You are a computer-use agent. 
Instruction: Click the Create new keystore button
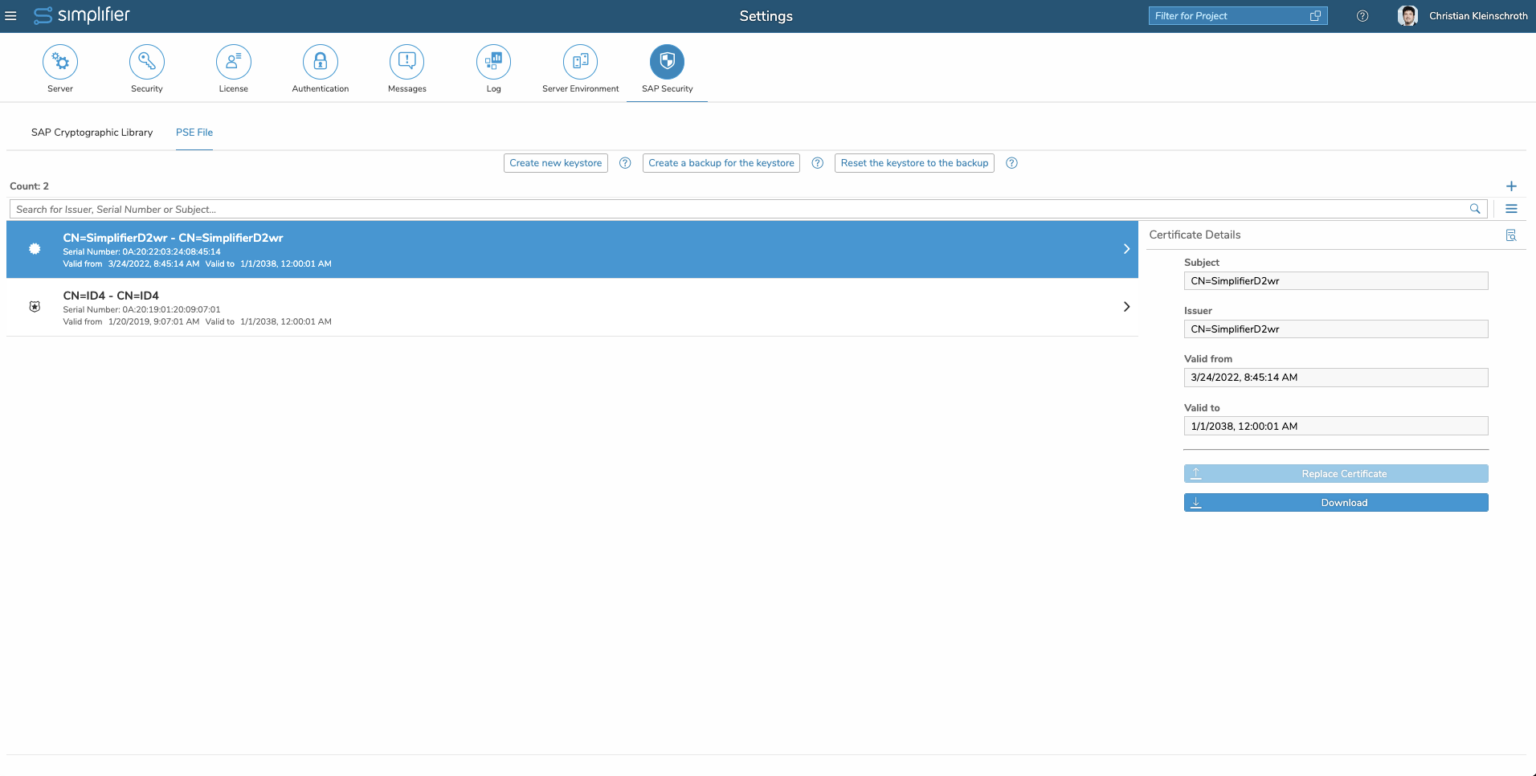[556, 163]
